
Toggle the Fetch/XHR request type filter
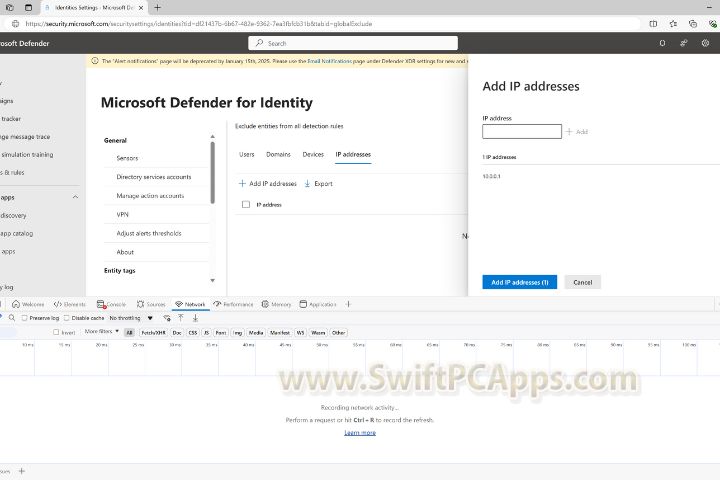[x=153, y=333]
